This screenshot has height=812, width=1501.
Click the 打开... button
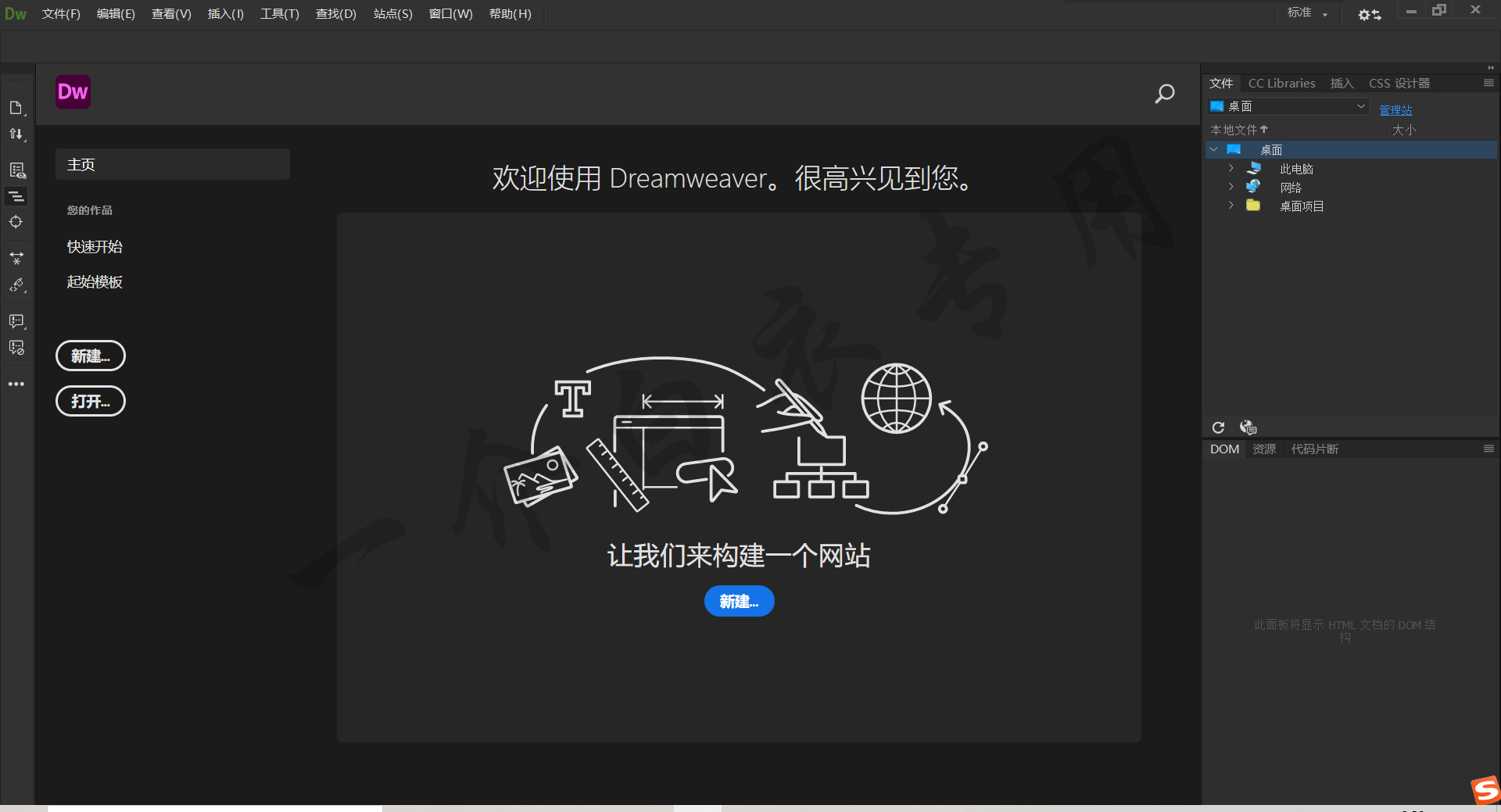click(x=91, y=401)
